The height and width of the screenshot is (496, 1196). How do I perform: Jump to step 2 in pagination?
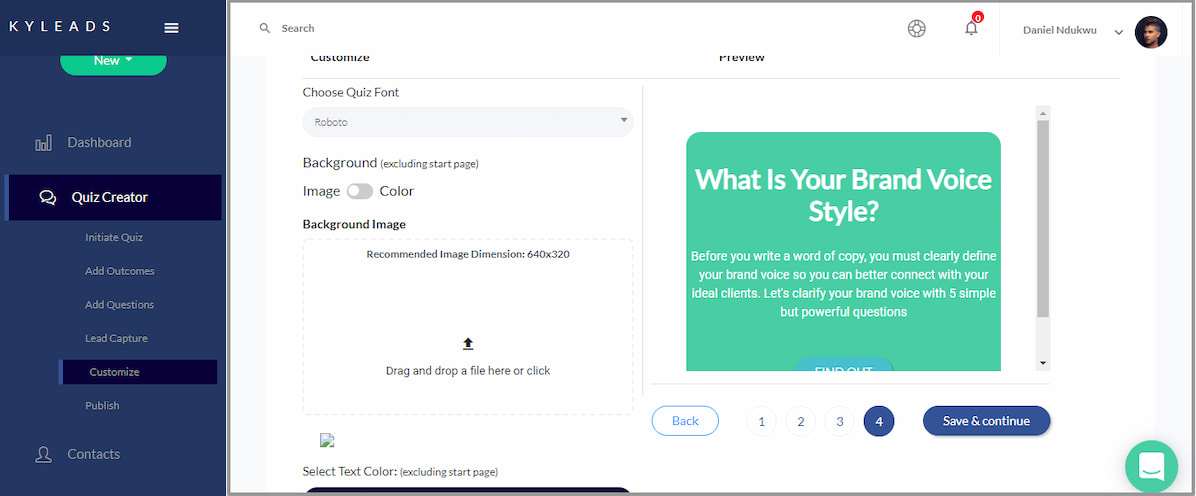(x=800, y=422)
